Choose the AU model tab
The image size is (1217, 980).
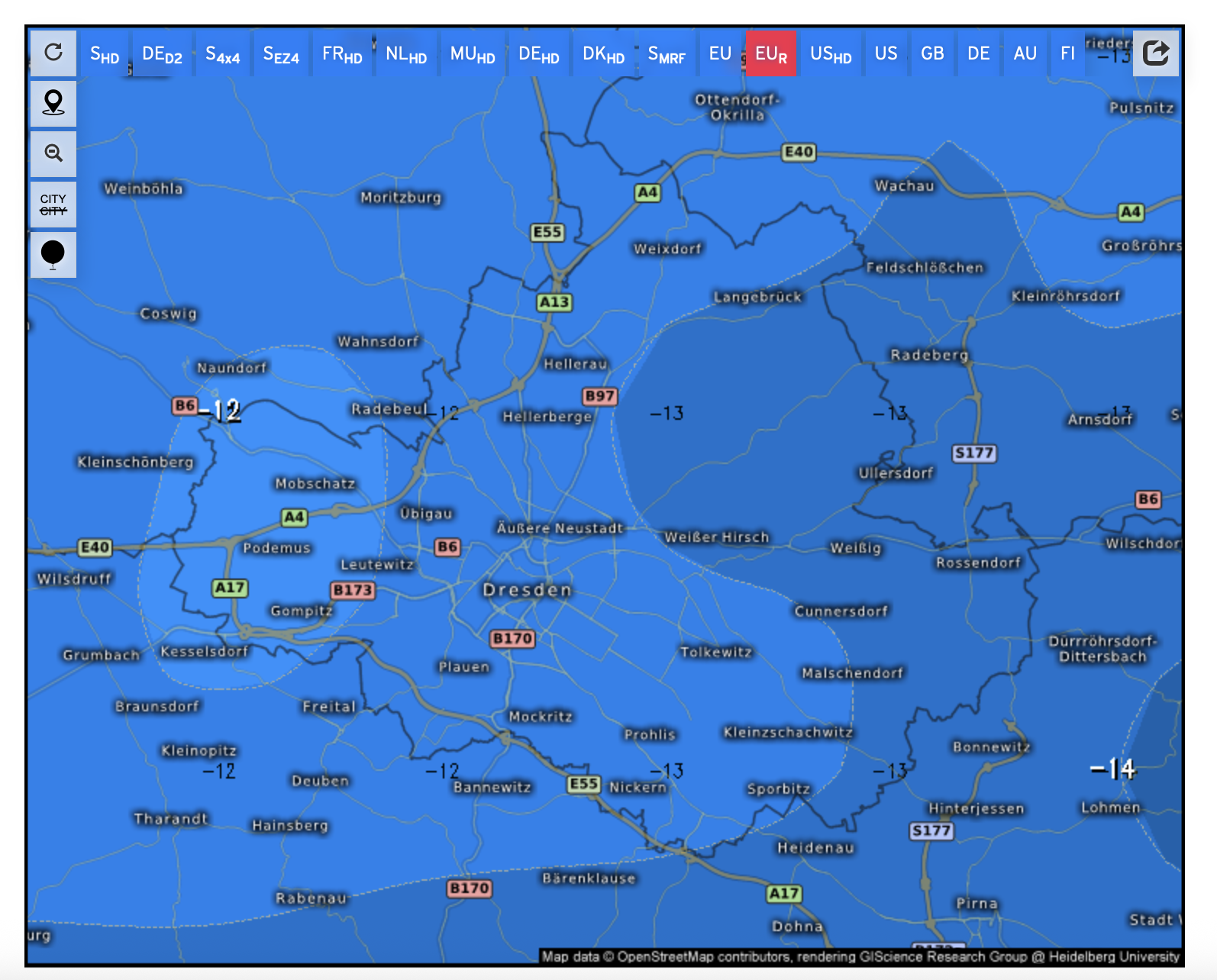click(1025, 54)
